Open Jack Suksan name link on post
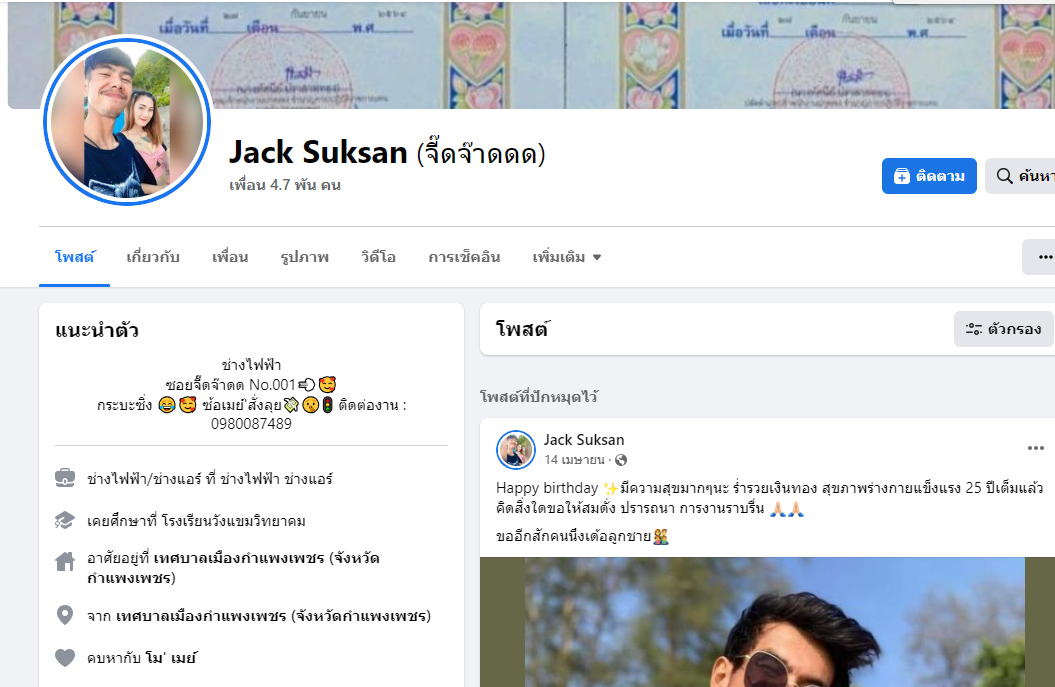Viewport: 1055px width, 687px height. (584, 440)
